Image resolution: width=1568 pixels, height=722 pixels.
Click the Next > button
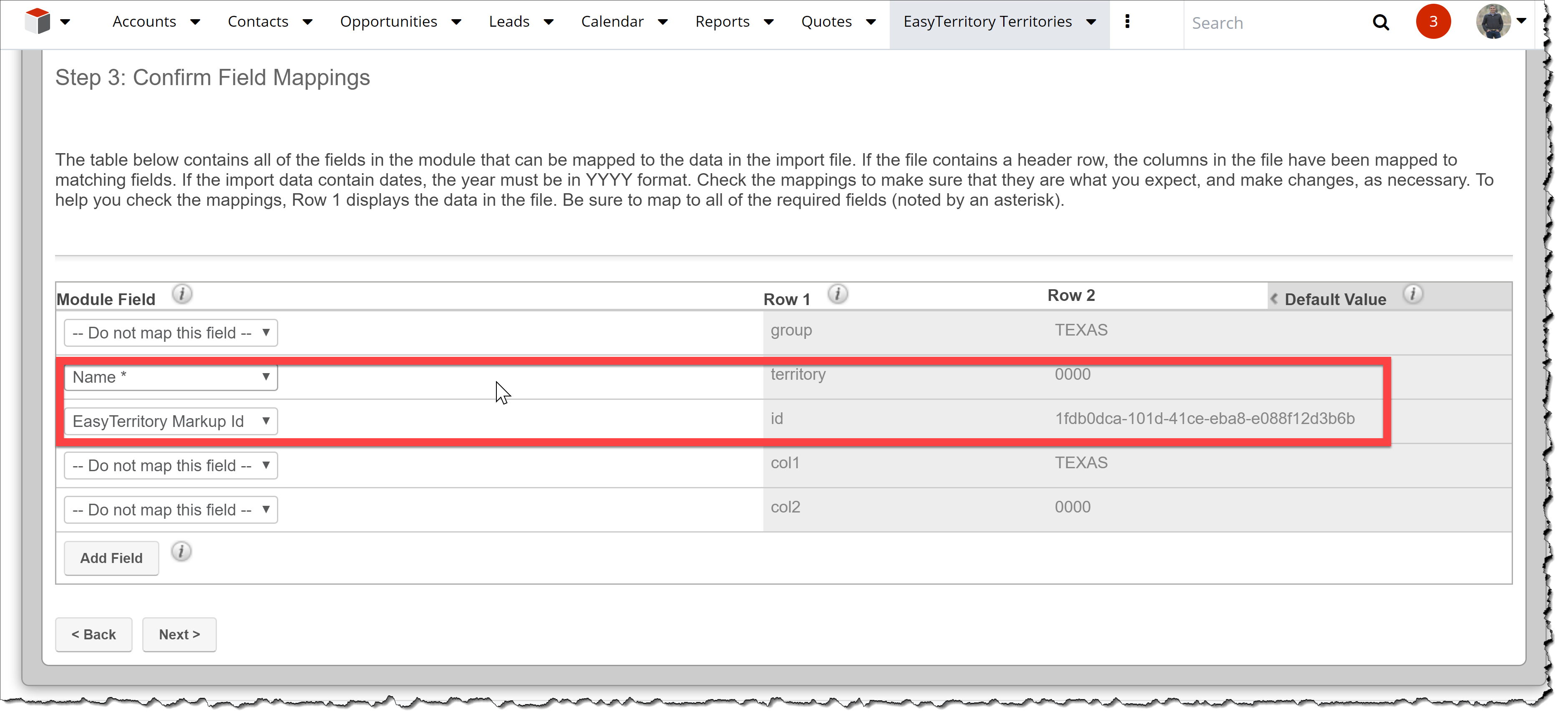[x=179, y=634]
